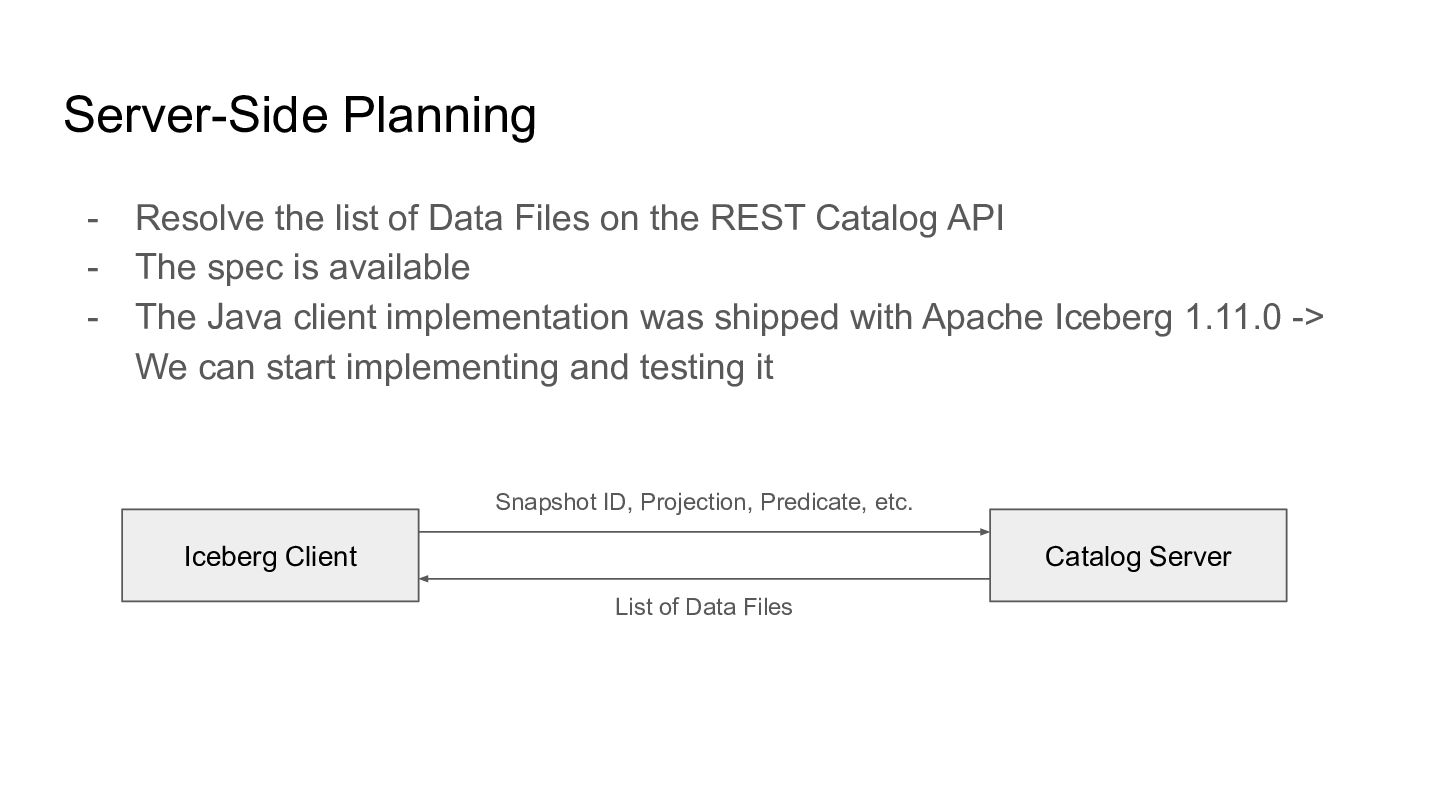
Task: Click the Java client implementation bullet line
Action: click(x=729, y=317)
